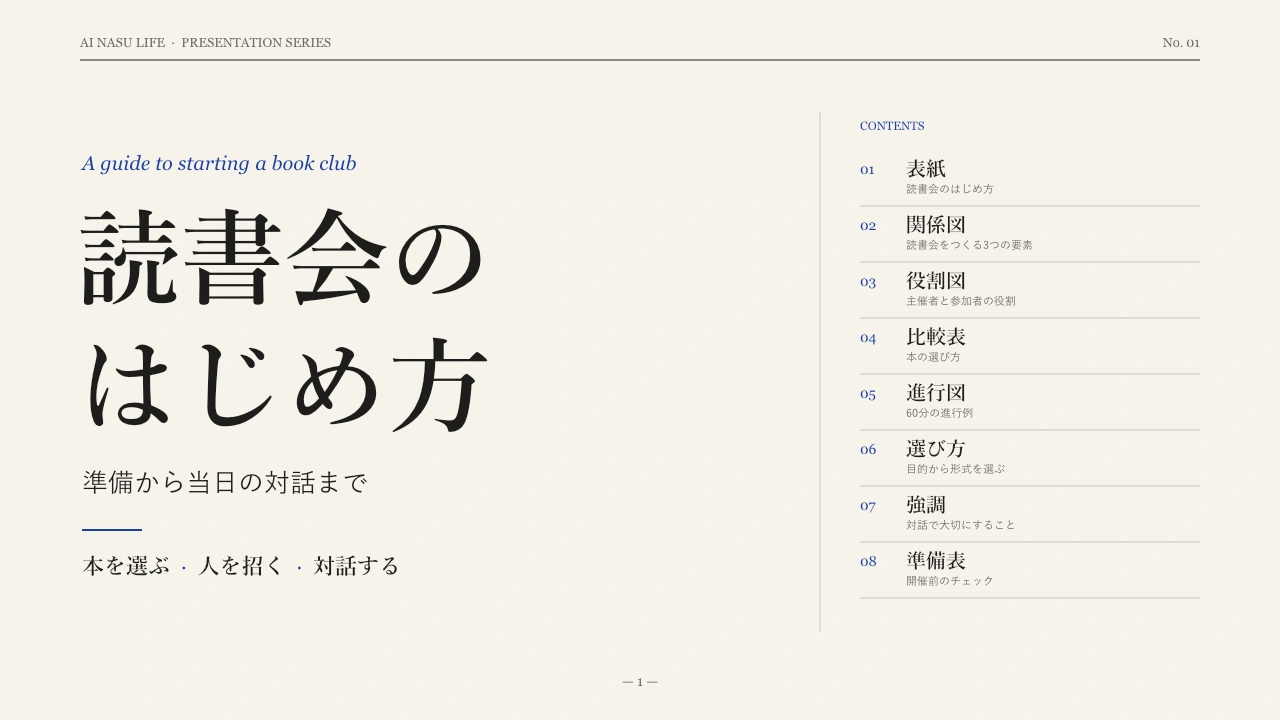Click the contents number '01'
The image size is (1280, 720).
click(x=867, y=170)
